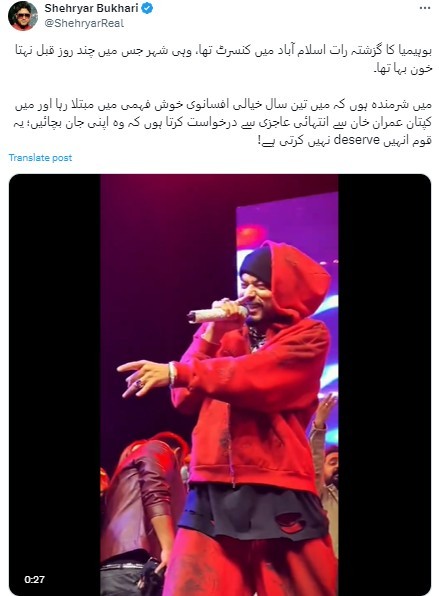This screenshot has width=439, height=596.
Task: Click the 0:27 video duration label
Action: (34, 580)
